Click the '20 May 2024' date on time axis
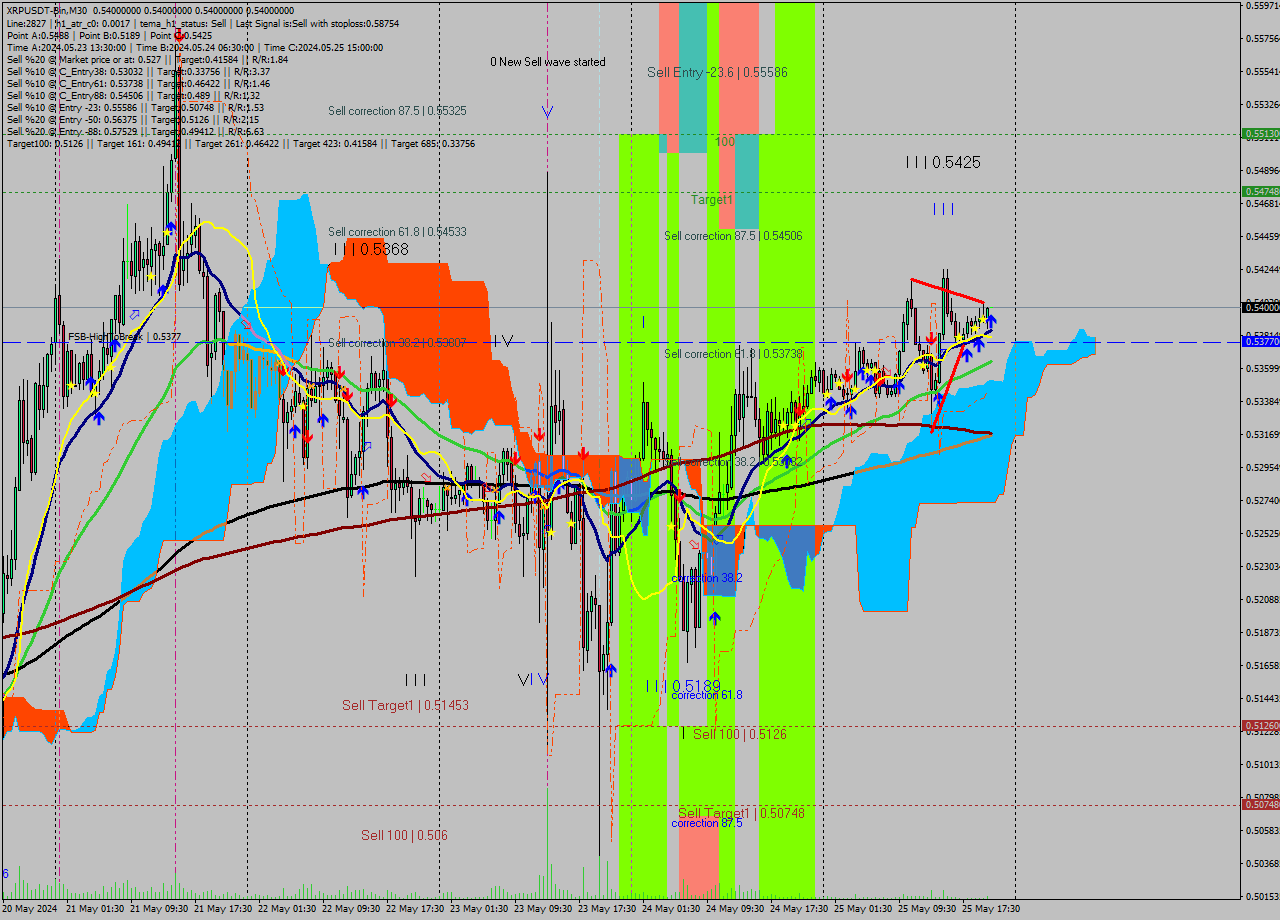 pyautogui.click(x=30, y=909)
